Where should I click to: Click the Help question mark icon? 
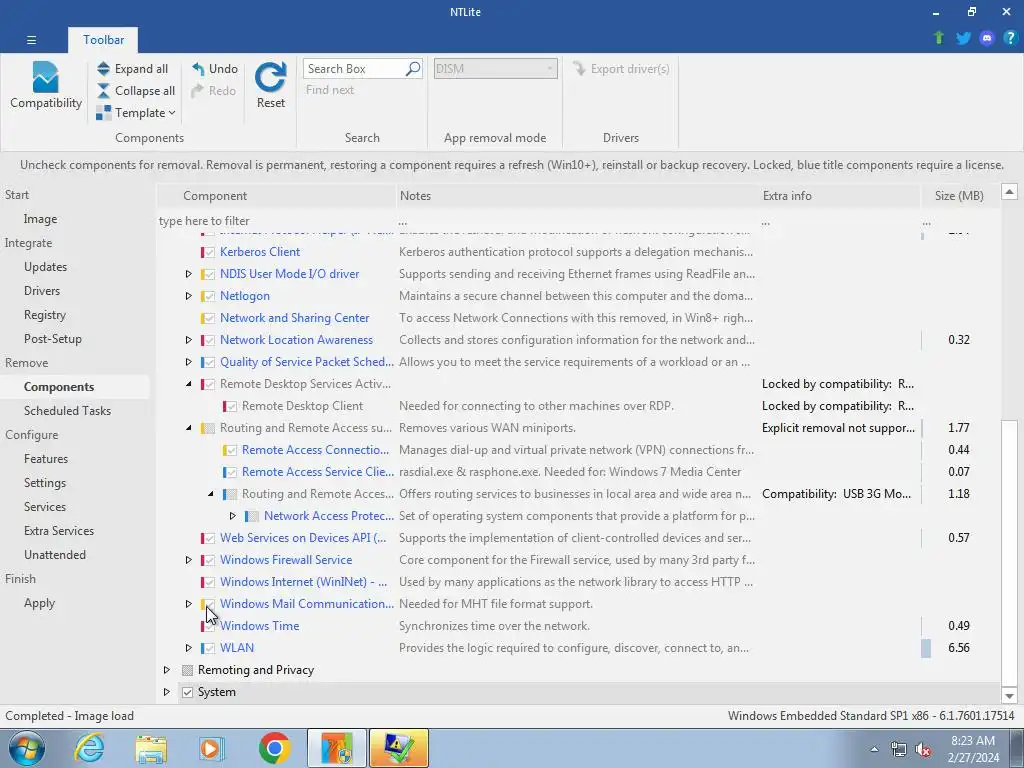tap(1010, 38)
